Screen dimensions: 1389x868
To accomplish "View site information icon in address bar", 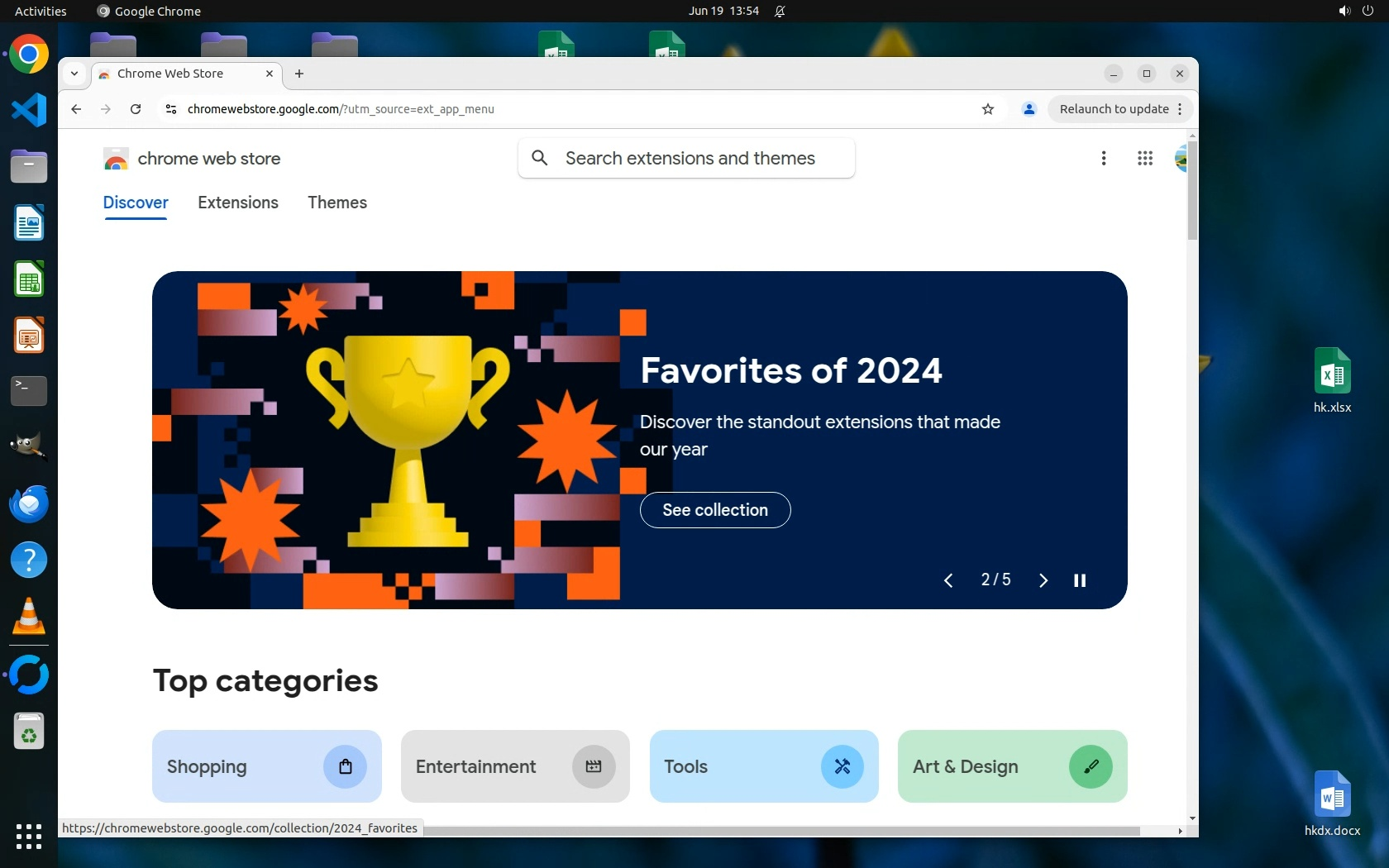I will pos(171,109).
